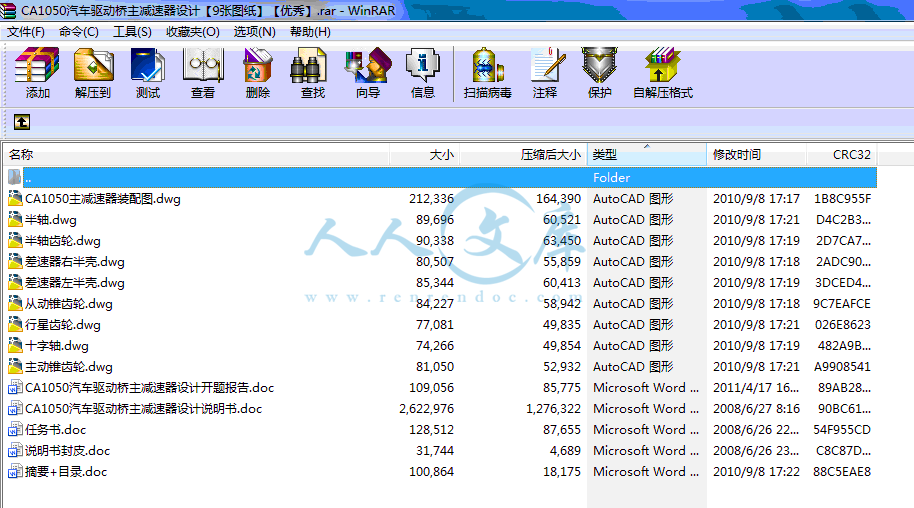
Task: Select 行星齿轮.dwg file
Action: click(62, 325)
